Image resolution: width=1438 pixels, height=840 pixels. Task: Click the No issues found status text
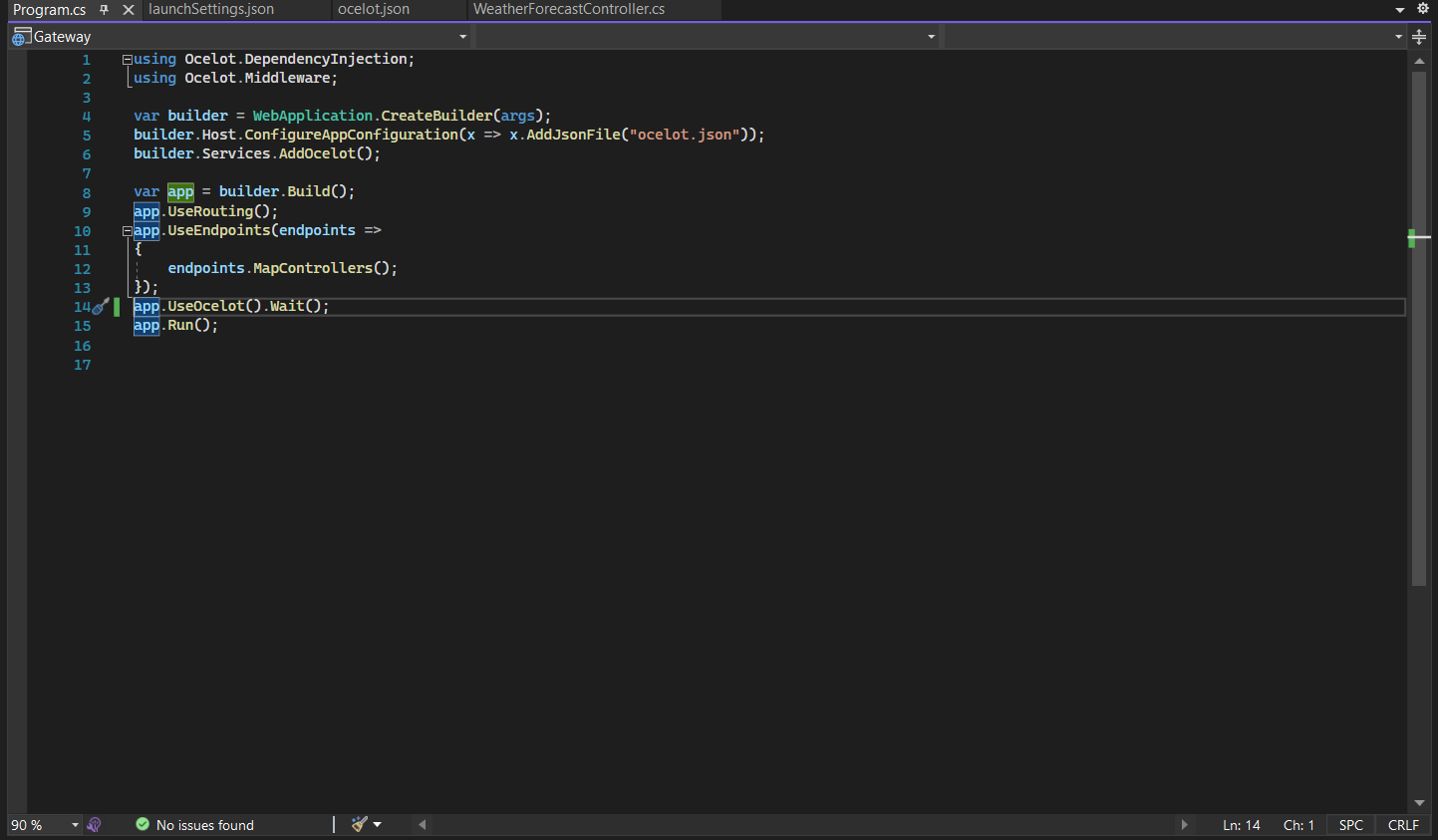(x=204, y=824)
